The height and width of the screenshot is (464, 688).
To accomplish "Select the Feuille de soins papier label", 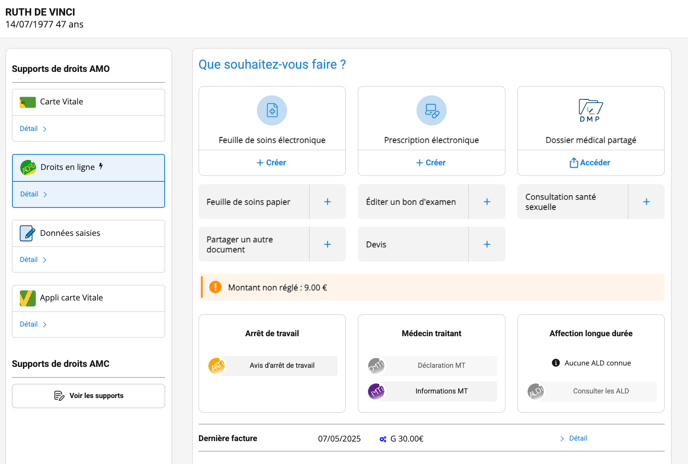I will [248, 202].
